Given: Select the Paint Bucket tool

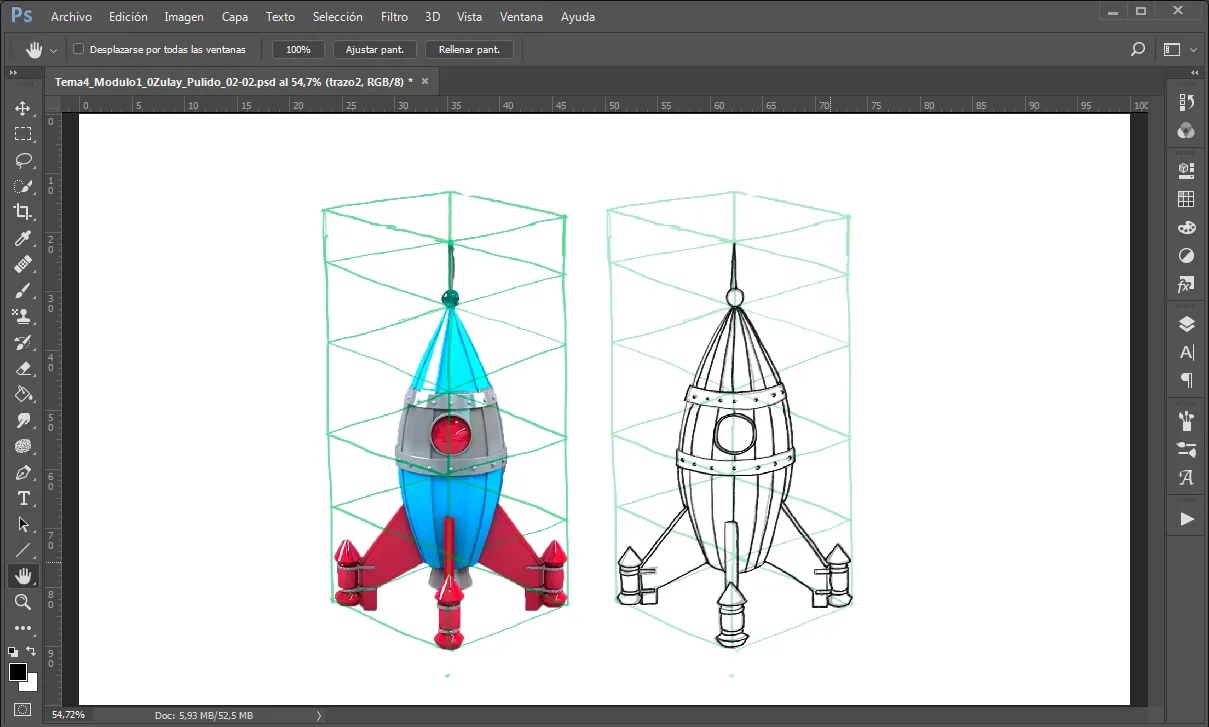Looking at the screenshot, I should tap(23, 394).
